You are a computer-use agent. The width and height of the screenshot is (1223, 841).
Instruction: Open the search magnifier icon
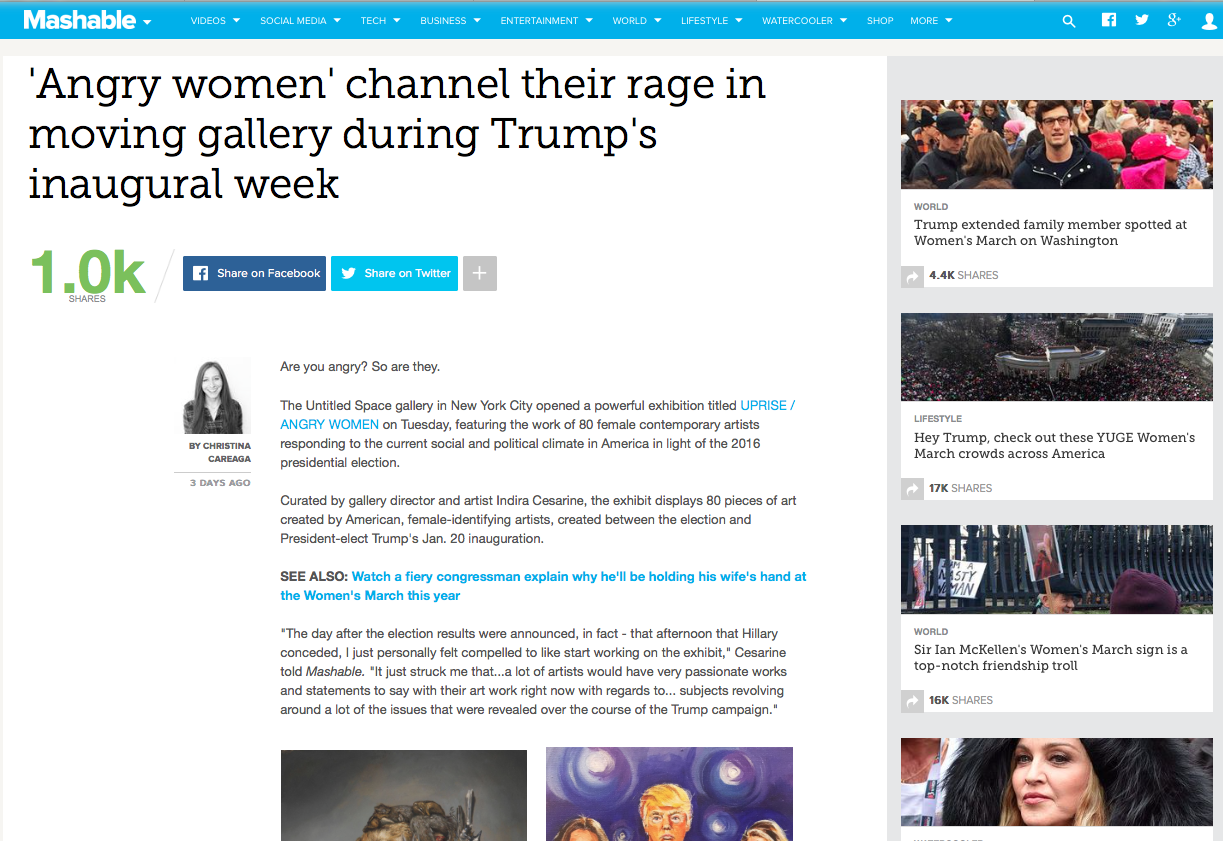[x=1069, y=21]
